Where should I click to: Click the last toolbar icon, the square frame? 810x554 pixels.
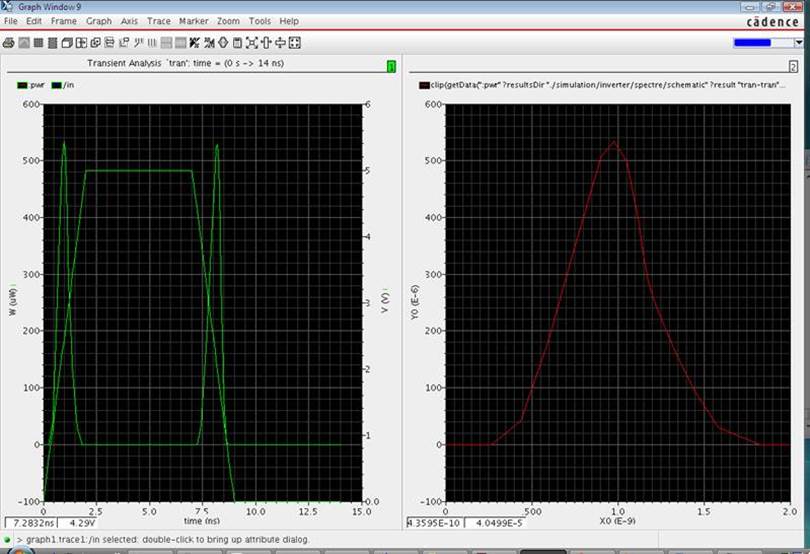pyautogui.click(x=295, y=43)
